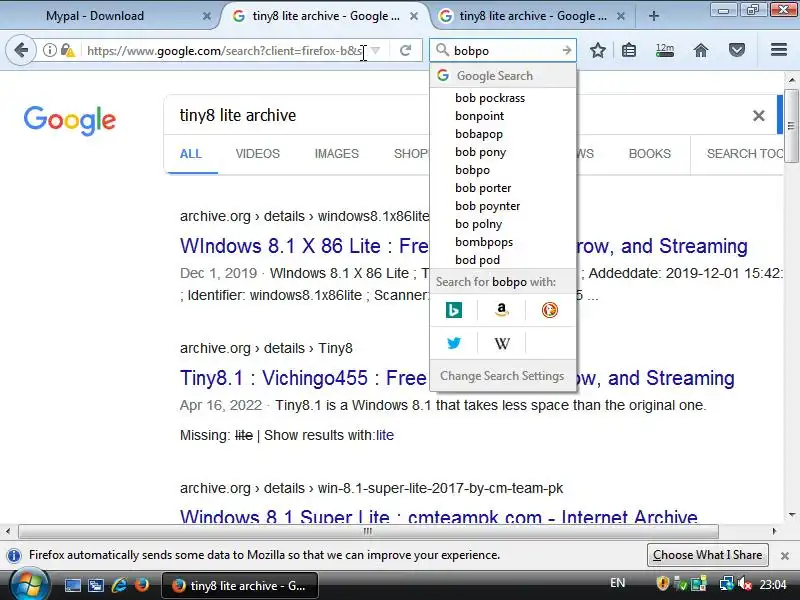Select the ALL results tab

click(x=190, y=154)
